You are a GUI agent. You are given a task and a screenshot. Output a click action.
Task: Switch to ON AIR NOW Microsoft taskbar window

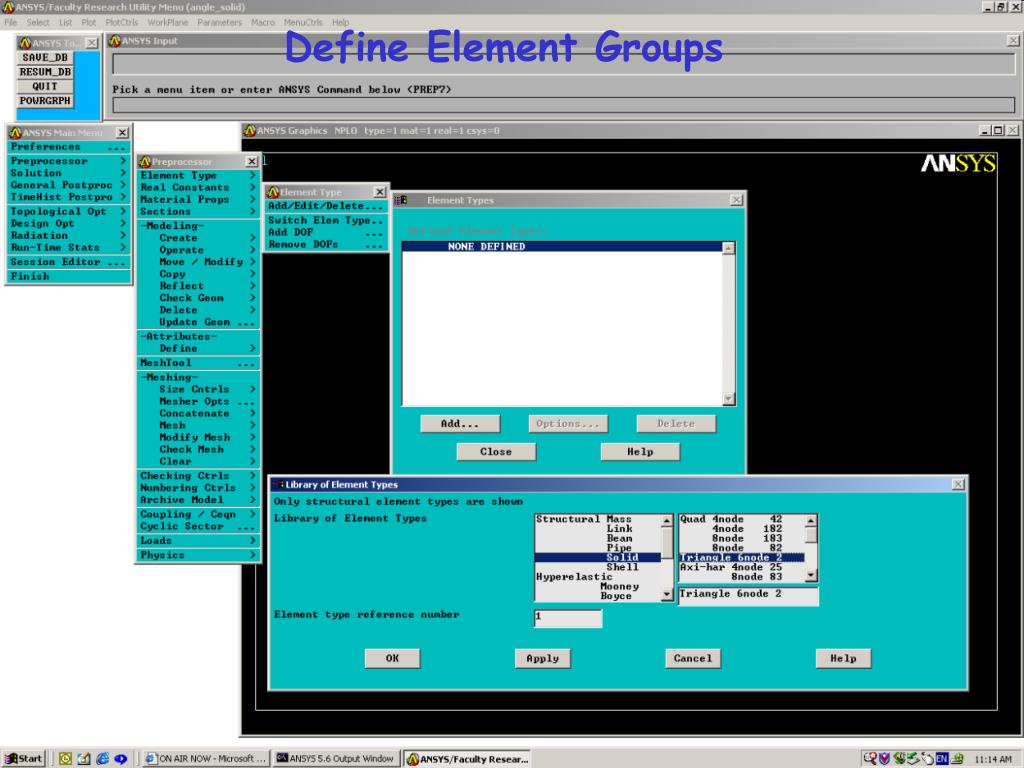click(x=206, y=758)
